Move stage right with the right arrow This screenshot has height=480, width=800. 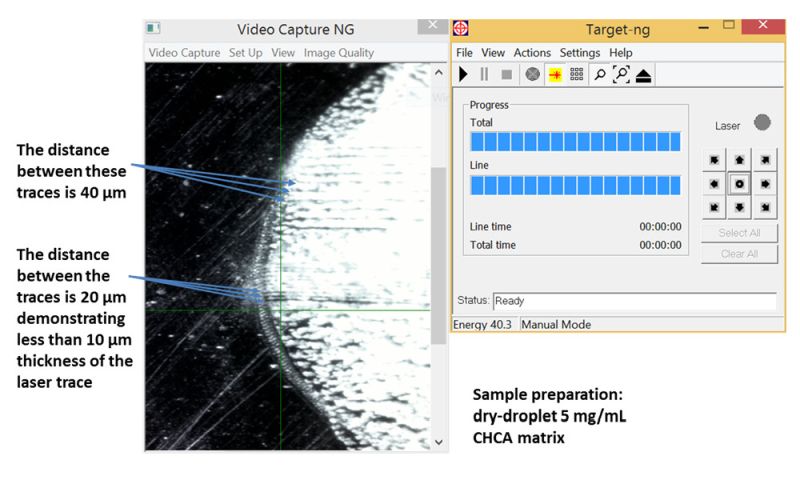tap(765, 184)
